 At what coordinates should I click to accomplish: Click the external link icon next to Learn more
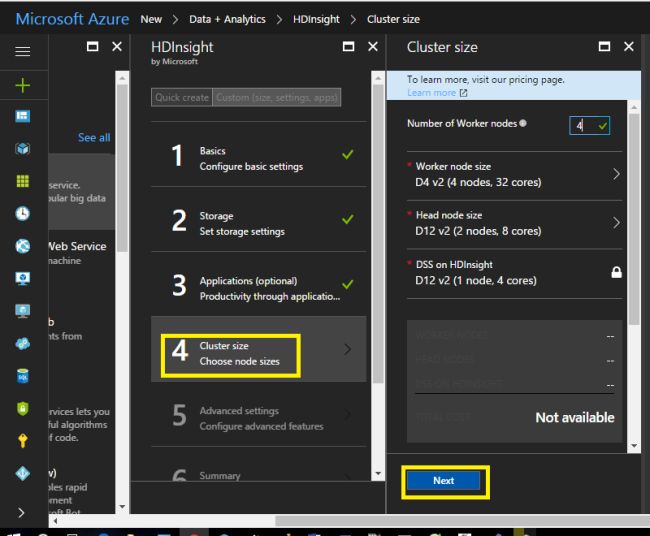[463, 93]
